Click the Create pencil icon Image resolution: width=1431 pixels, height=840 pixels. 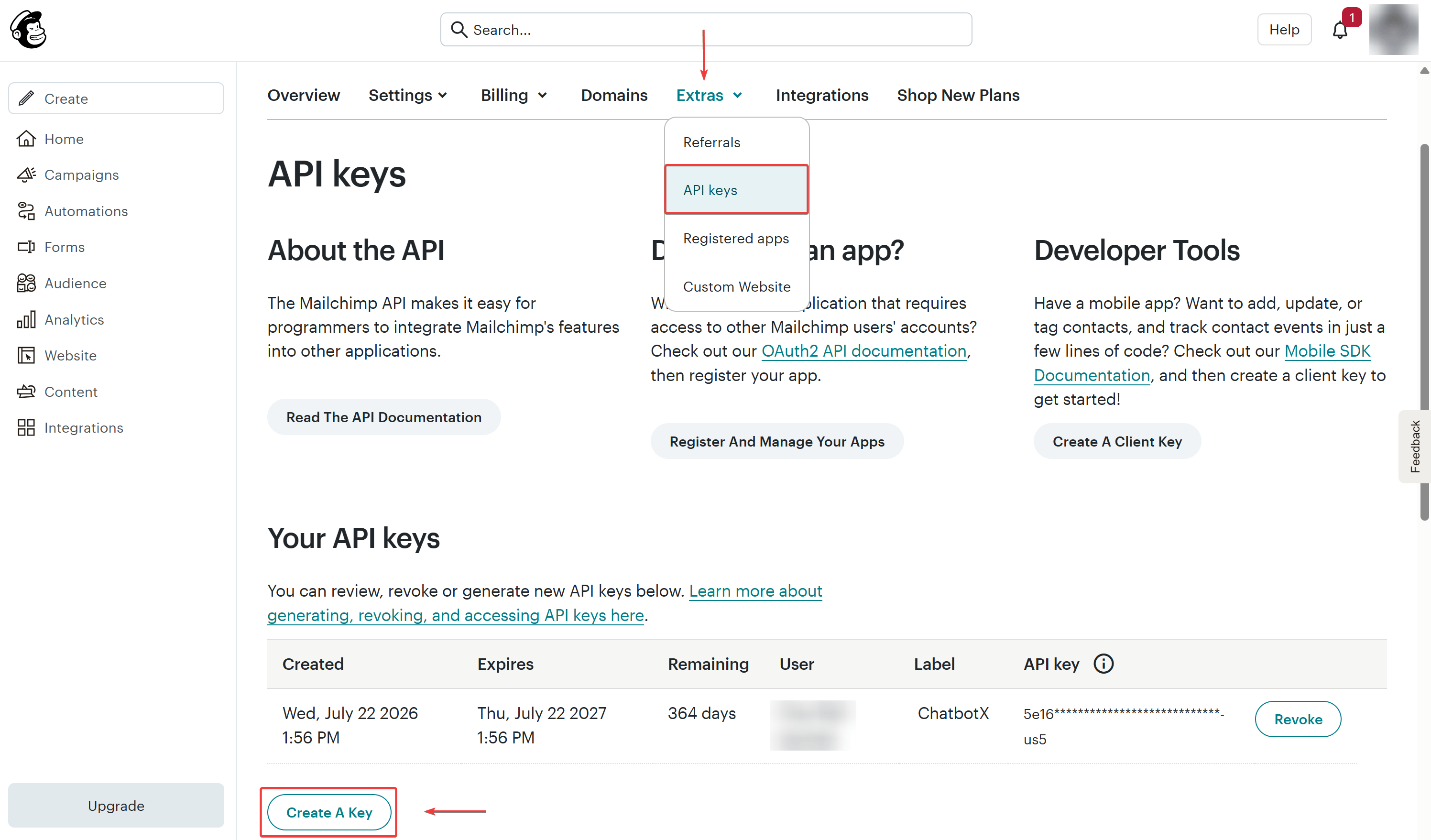click(x=26, y=98)
